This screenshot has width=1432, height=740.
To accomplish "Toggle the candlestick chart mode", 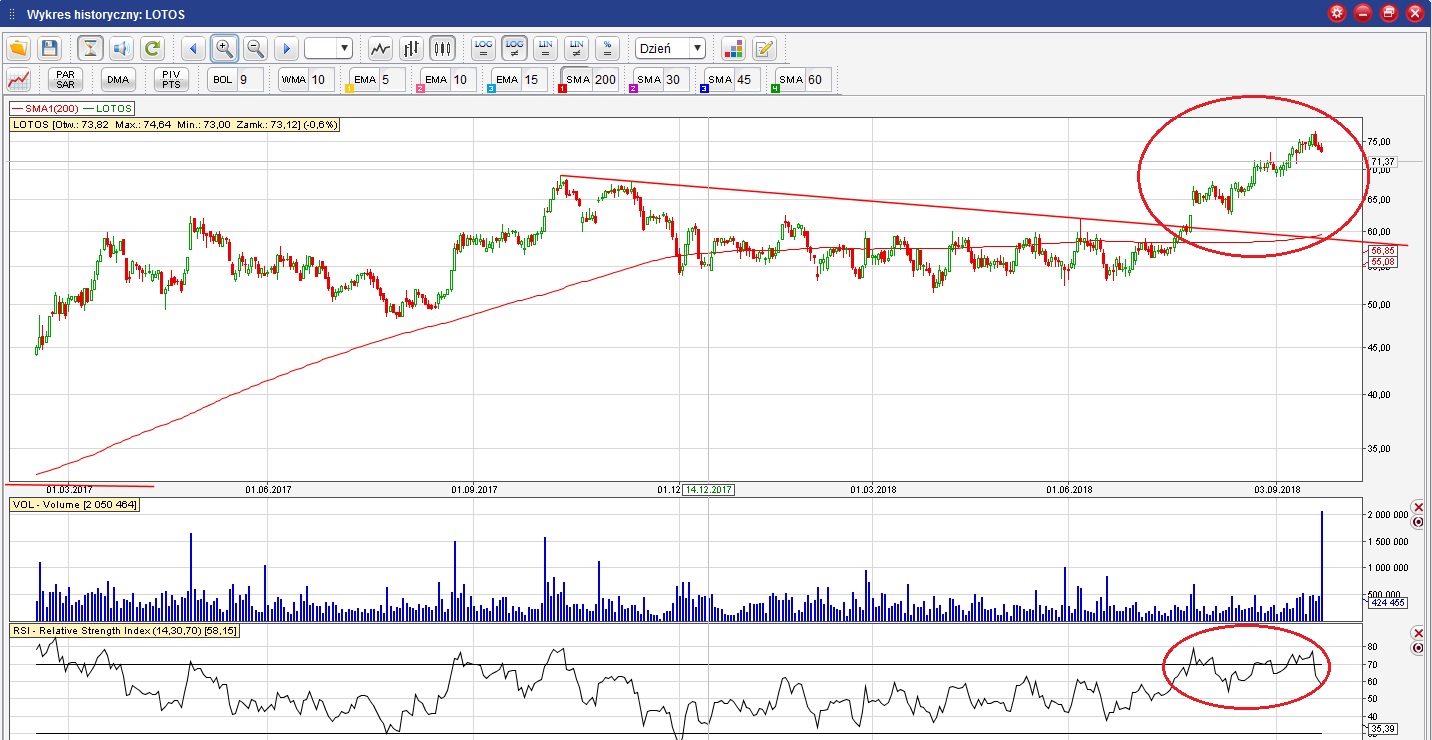I will point(442,48).
